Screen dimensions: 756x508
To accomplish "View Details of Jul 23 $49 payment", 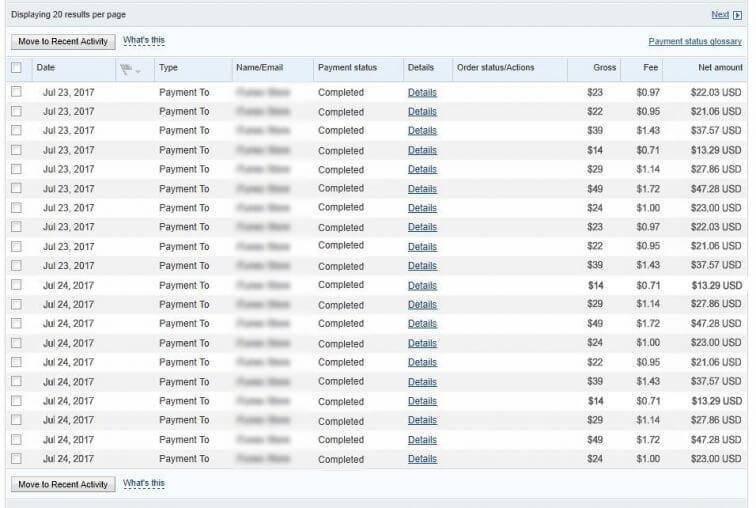I will (422, 189).
